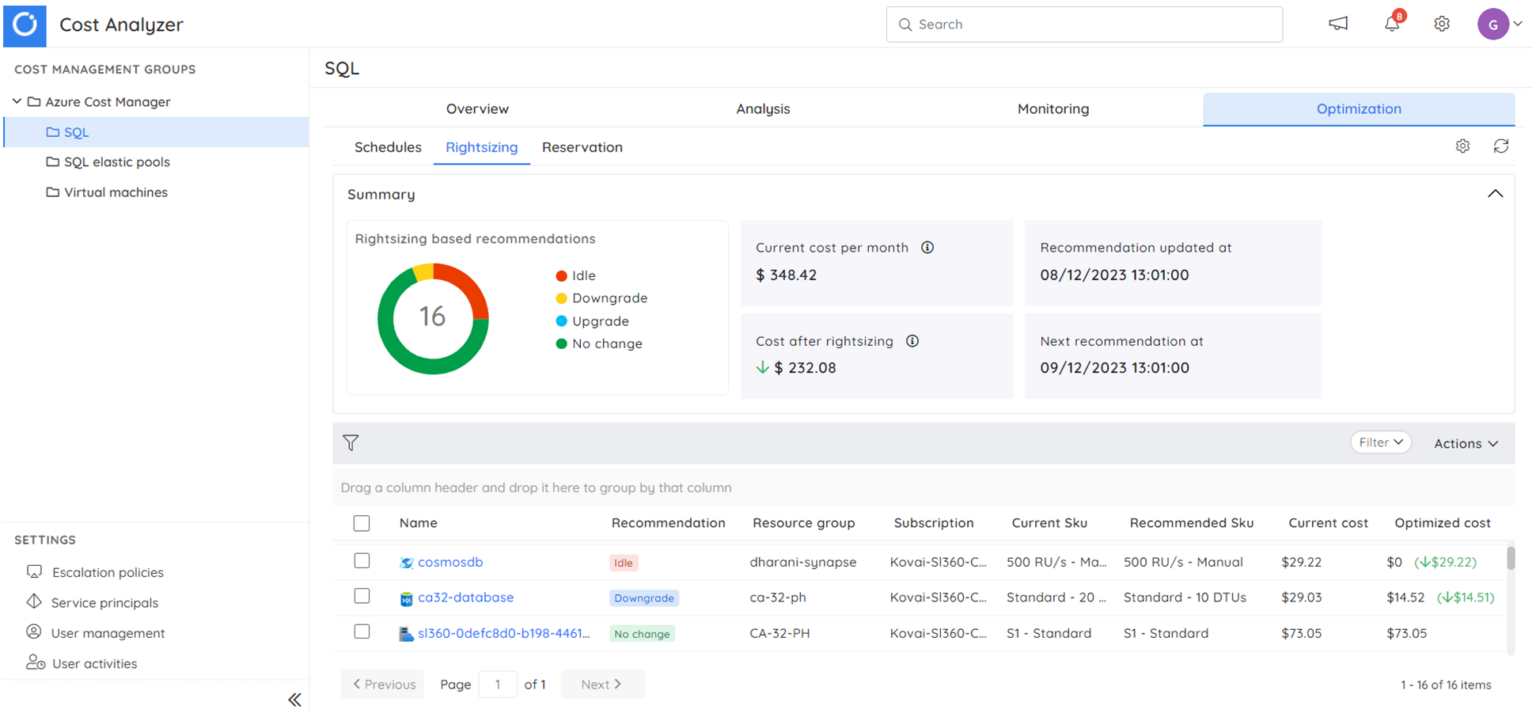Click the filter funnel icon in table toolbar

pyautogui.click(x=350, y=441)
